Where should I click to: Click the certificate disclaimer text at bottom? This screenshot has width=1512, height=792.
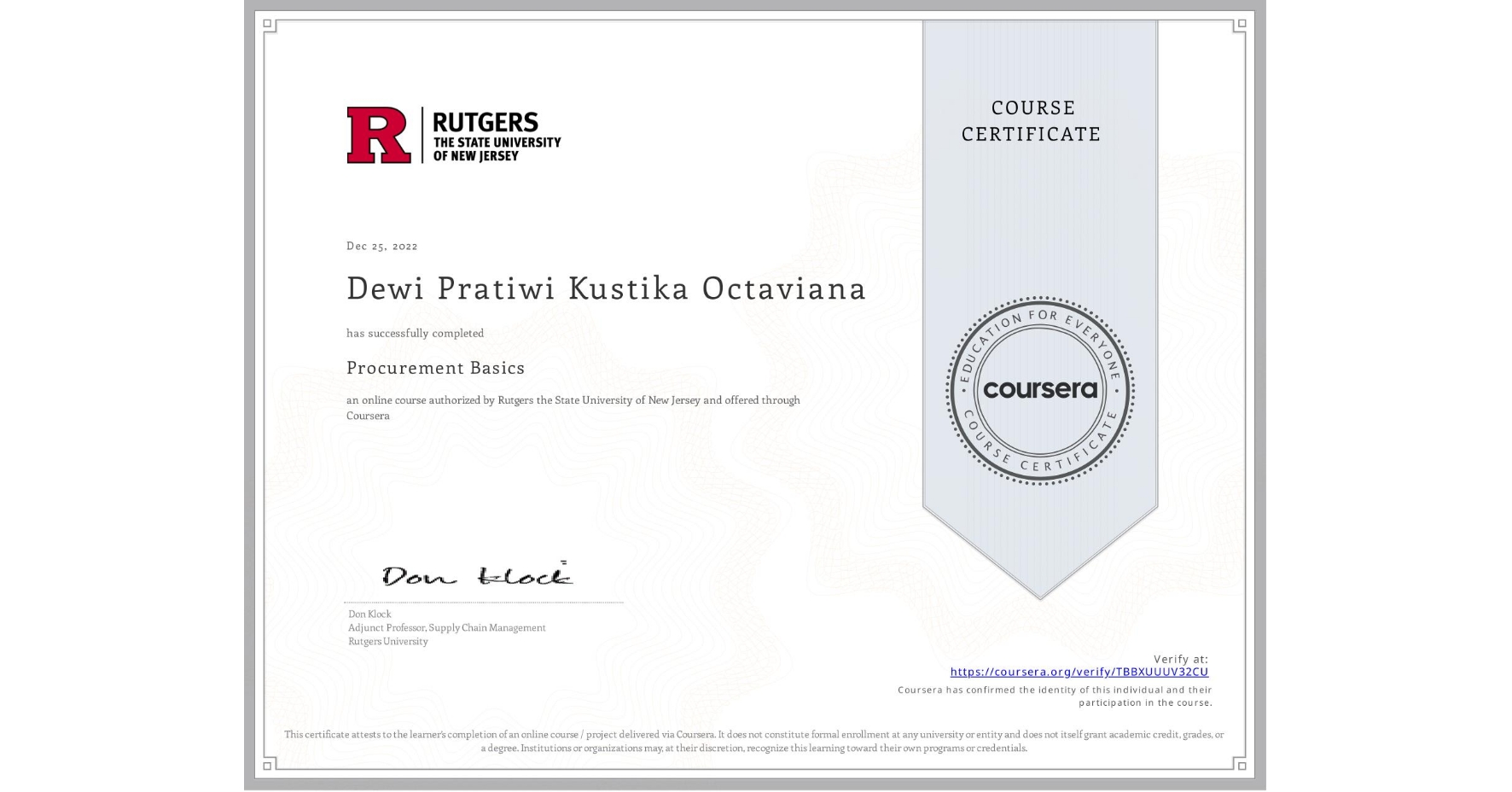pos(753,739)
